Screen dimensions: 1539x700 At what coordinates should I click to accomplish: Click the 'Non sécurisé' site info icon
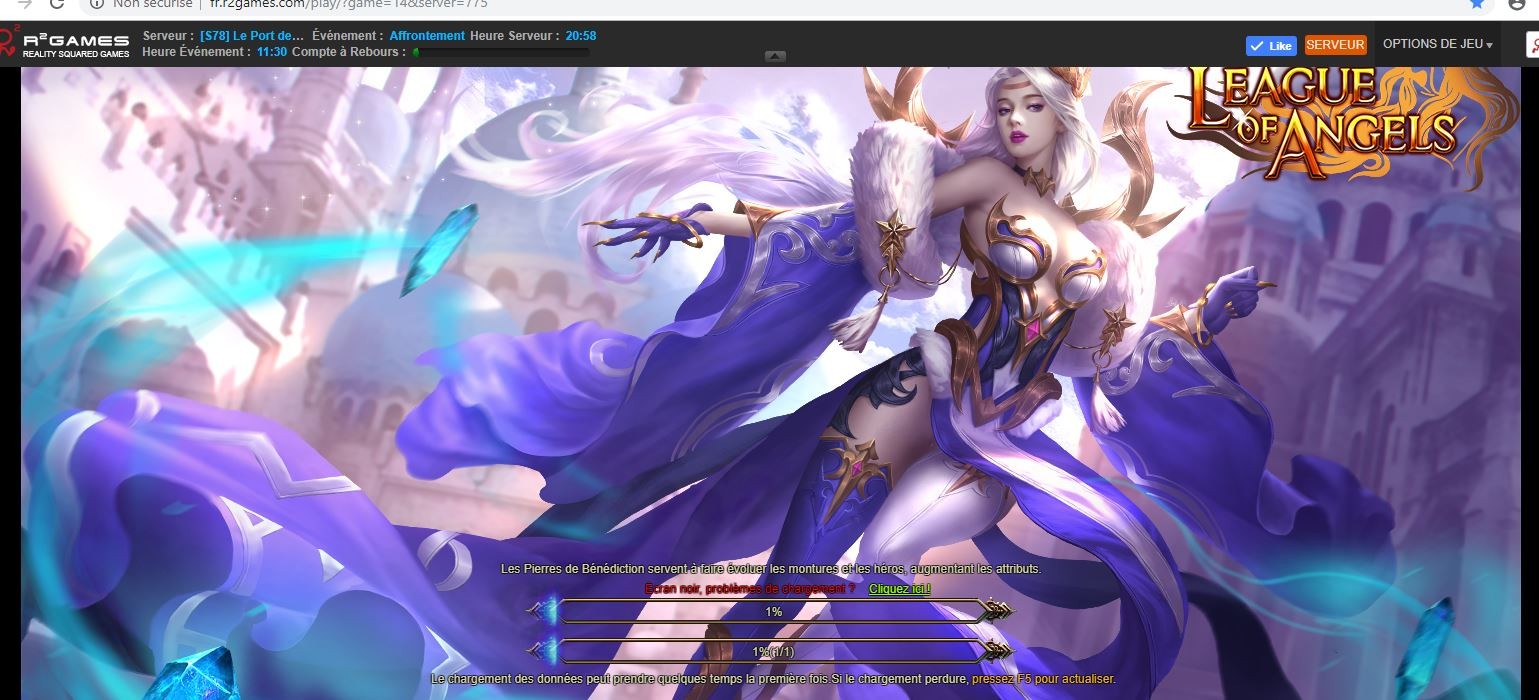(97, 3)
